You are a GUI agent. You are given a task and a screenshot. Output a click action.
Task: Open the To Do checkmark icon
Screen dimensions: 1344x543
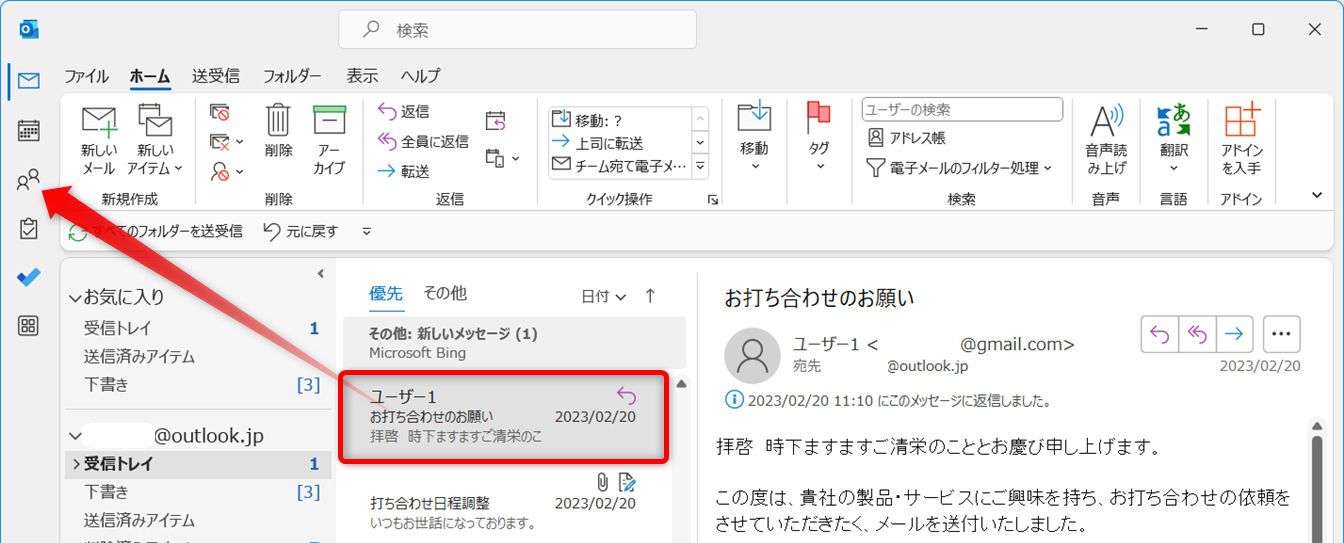click(x=29, y=277)
